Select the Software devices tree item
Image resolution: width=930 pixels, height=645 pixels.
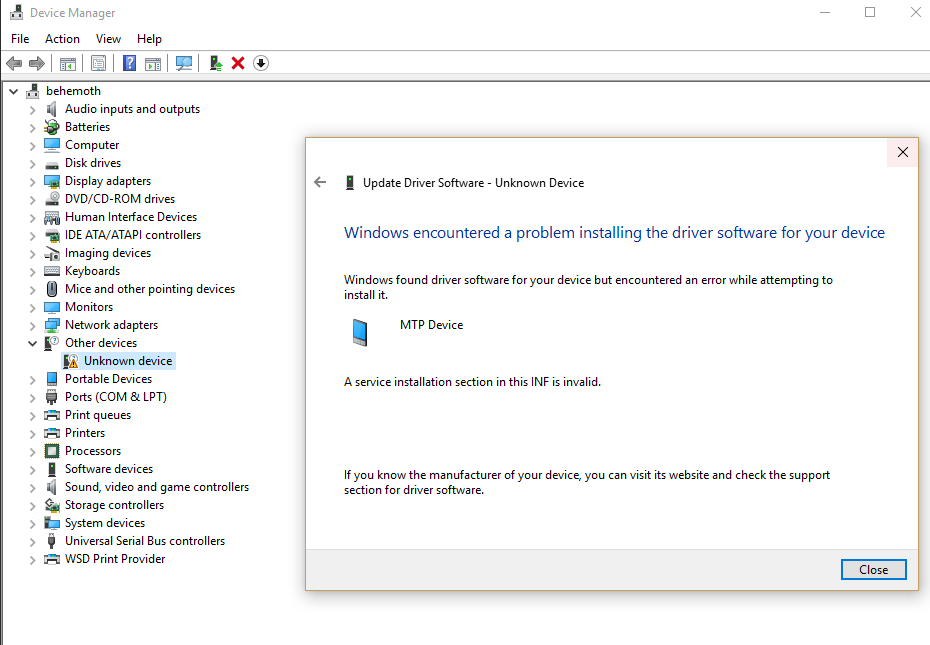point(109,469)
